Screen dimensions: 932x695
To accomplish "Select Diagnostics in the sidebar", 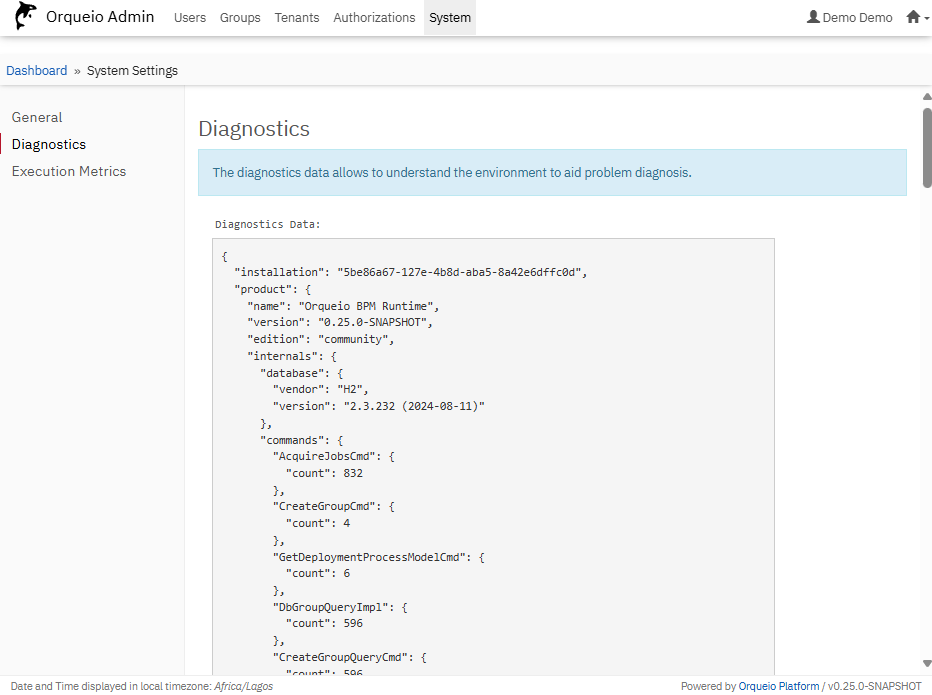I will pos(49,144).
